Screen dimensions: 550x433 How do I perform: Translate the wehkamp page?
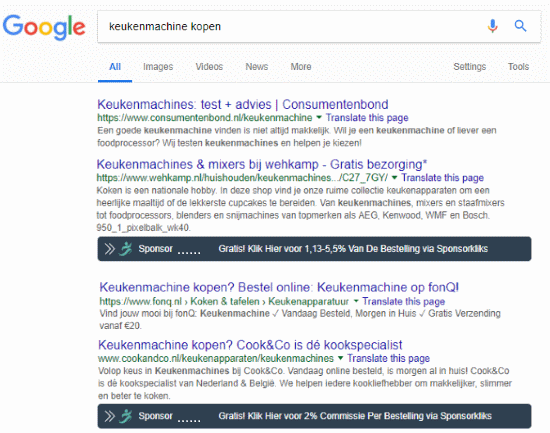443,178
